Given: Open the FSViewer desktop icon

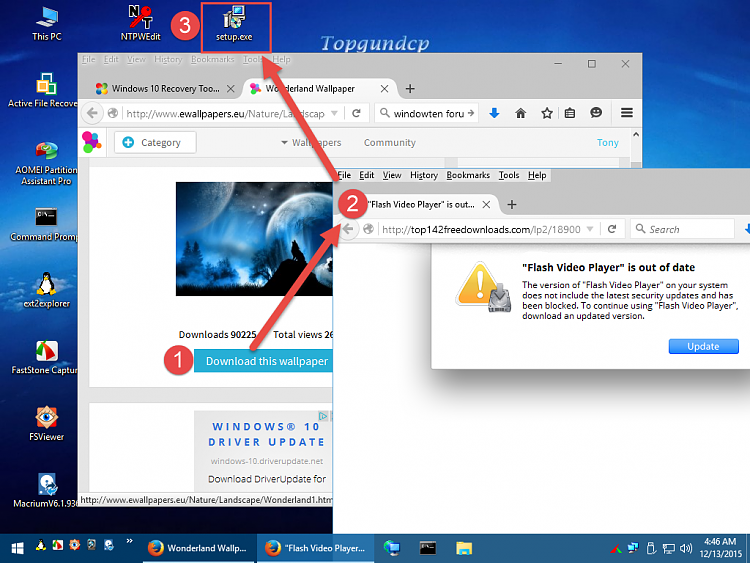Looking at the screenshot, I should (x=46, y=423).
